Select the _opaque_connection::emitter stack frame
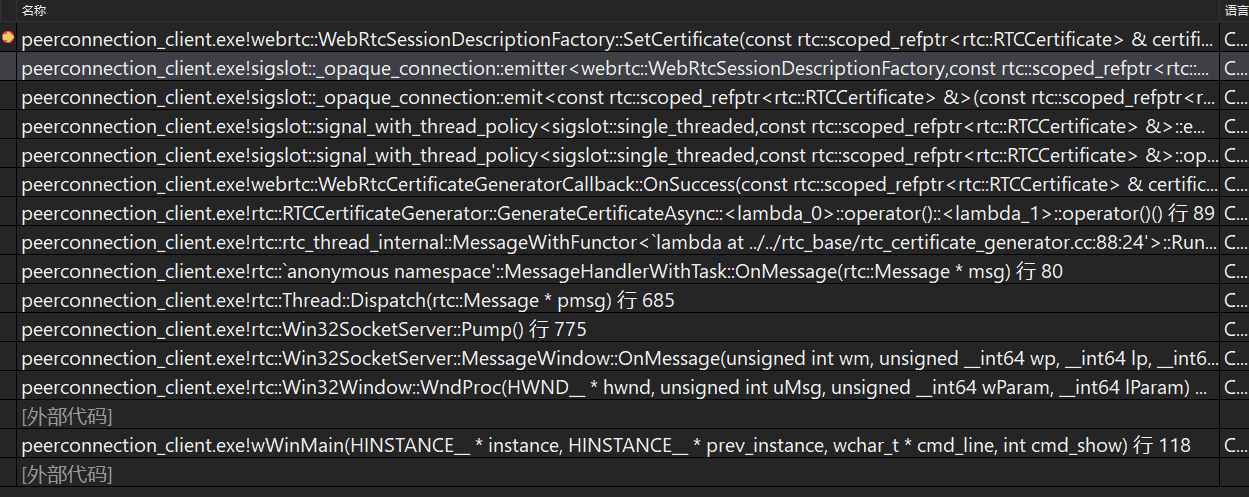 (619, 69)
